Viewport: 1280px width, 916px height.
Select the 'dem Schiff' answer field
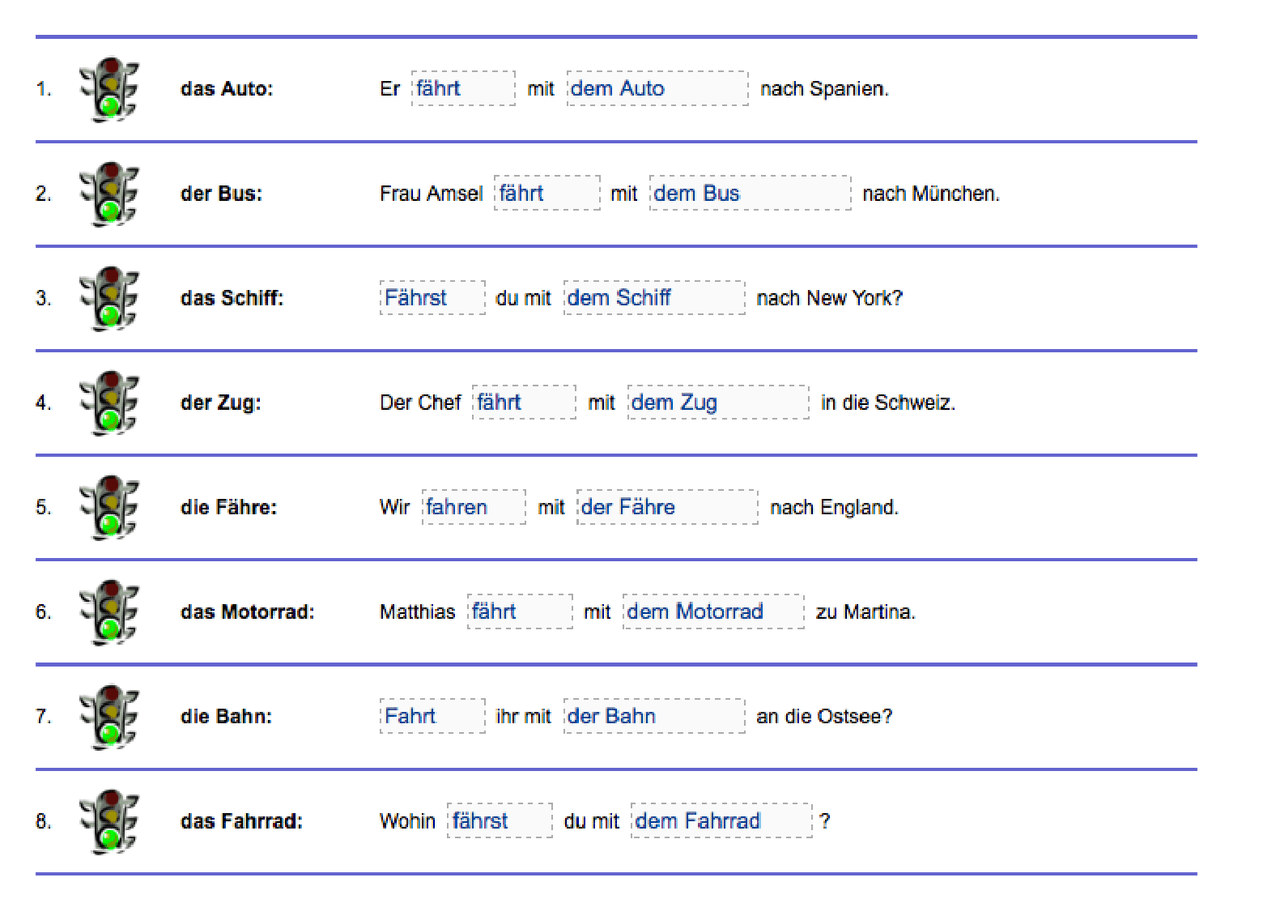[x=654, y=297]
